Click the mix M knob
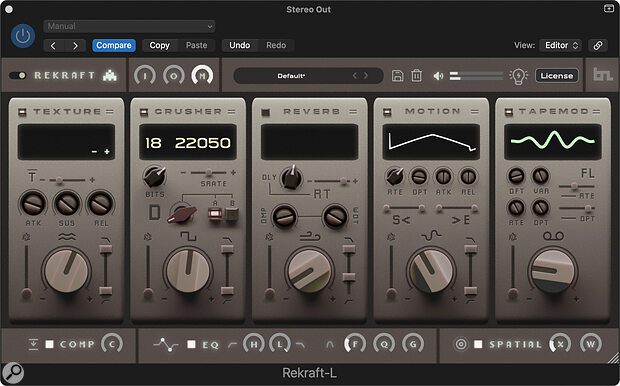Viewport: 620px width, 386px height. [x=202, y=76]
